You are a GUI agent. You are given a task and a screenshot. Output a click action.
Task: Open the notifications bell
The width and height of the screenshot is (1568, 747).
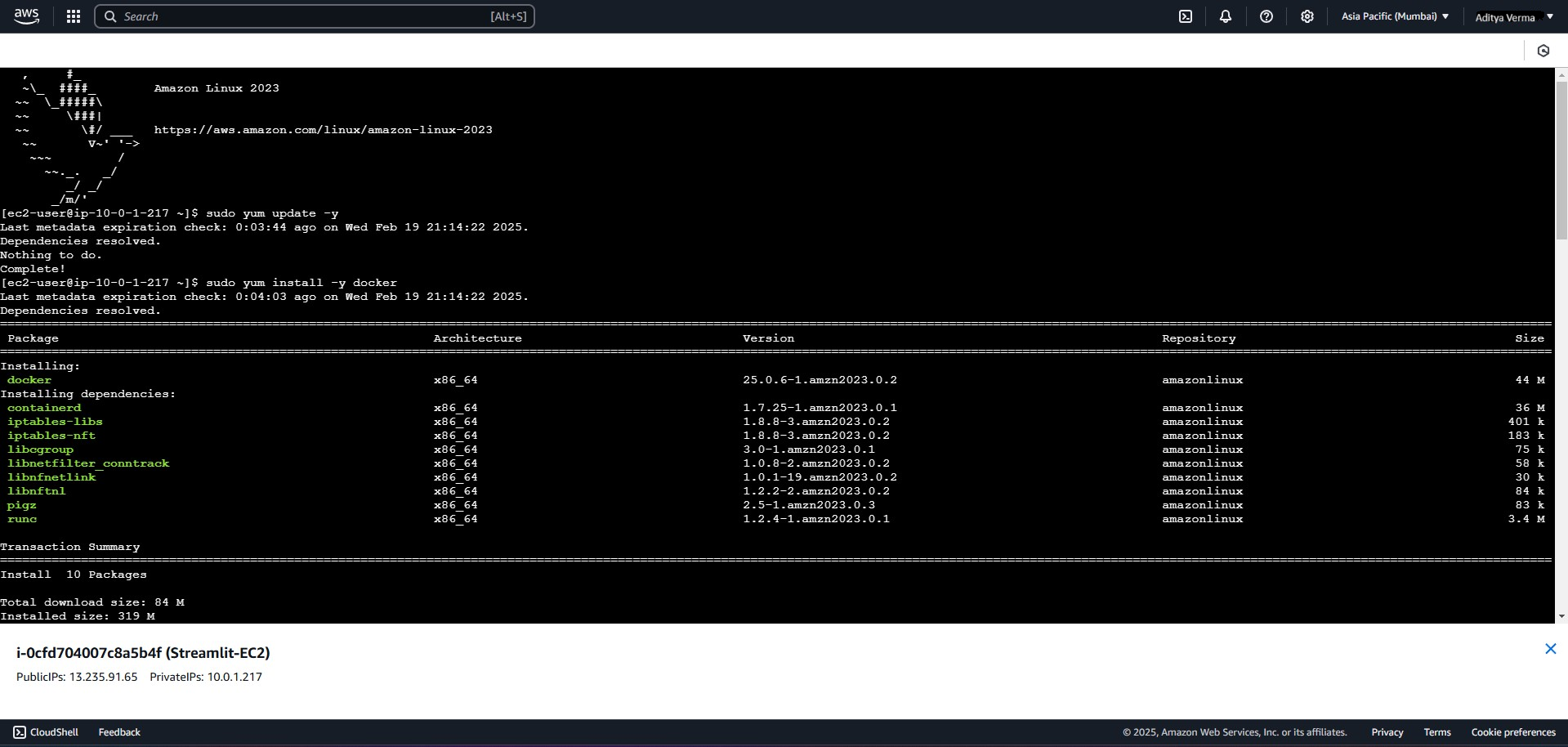pos(1226,16)
